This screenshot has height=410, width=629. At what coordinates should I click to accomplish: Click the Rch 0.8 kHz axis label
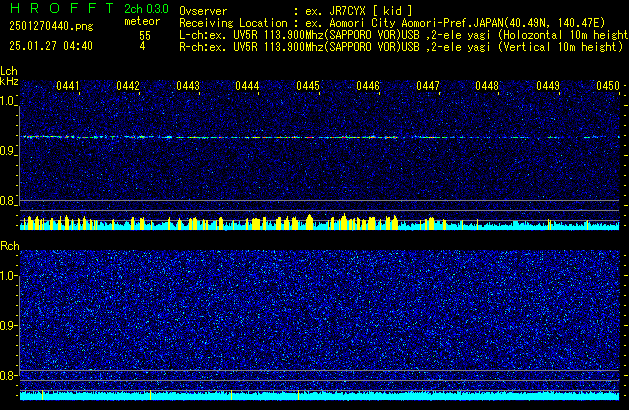pyautogui.click(x=8, y=375)
